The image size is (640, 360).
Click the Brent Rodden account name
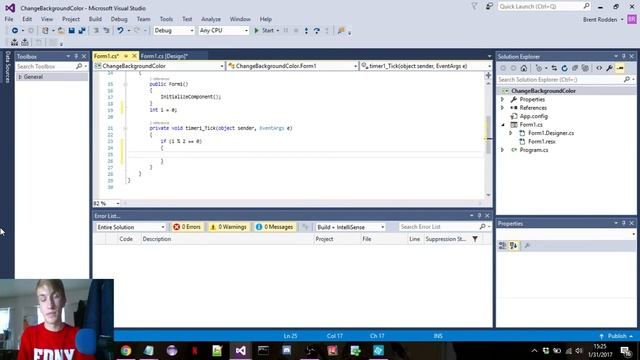pos(600,20)
